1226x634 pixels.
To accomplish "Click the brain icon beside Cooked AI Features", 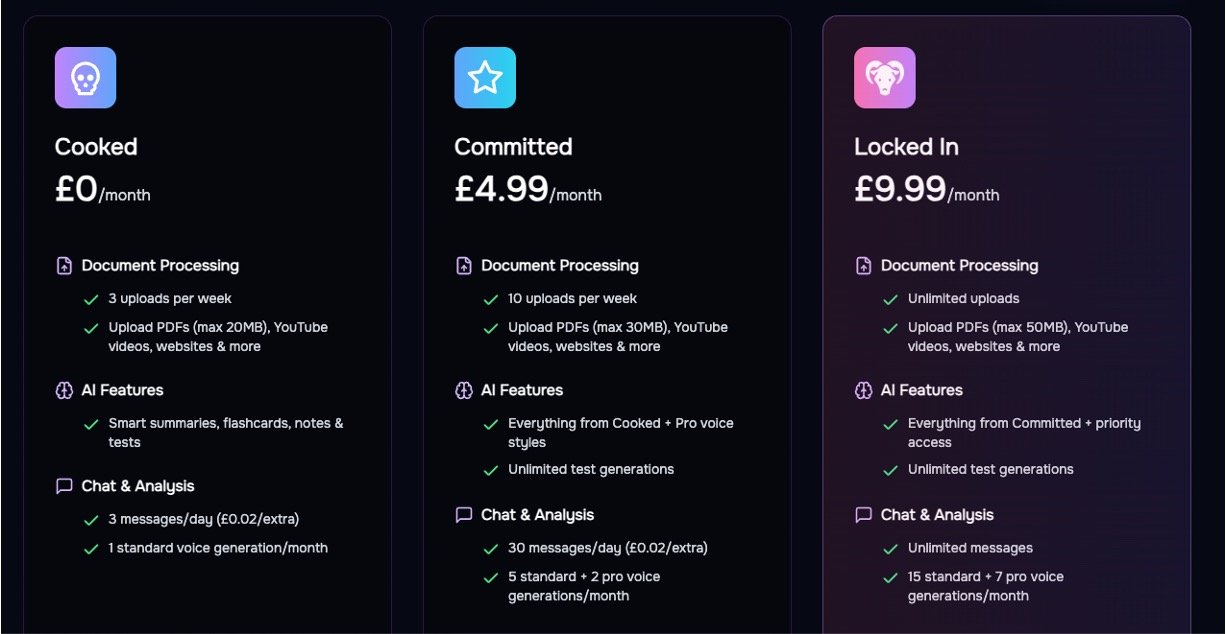I will (64, 390).
